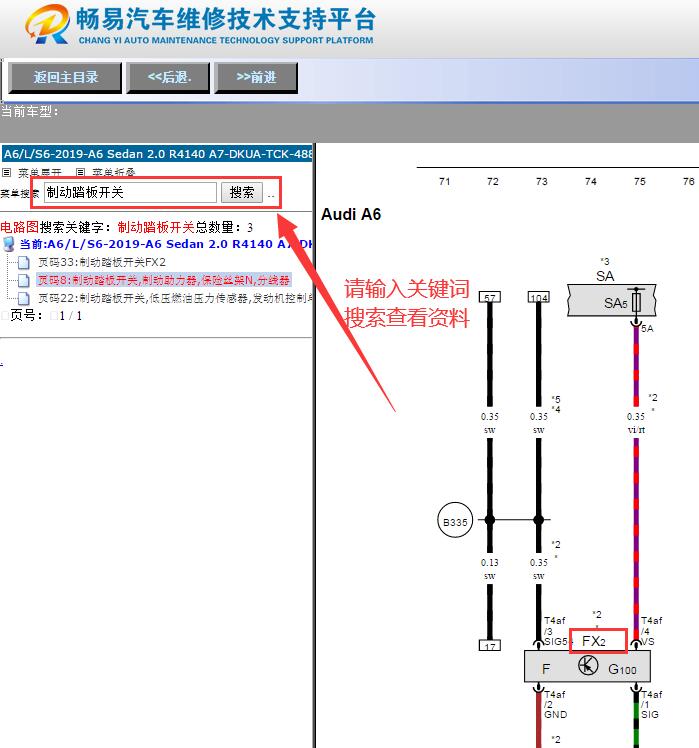Click the transistor symbol in F/G100 box
The width and height of the screenshot is (699, 748).
coord(588,665)
